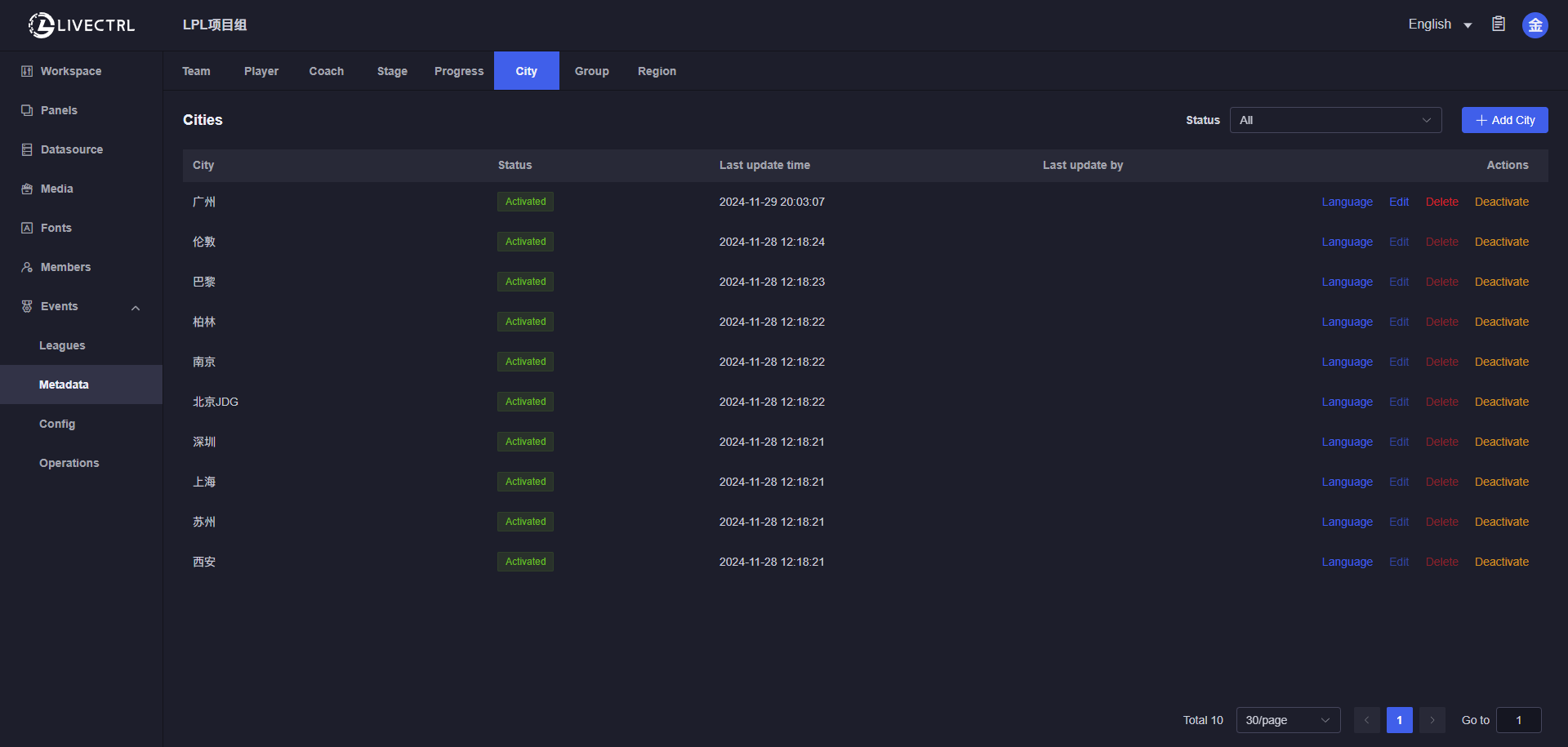Open Leagues under Events

tap(62, 345)
